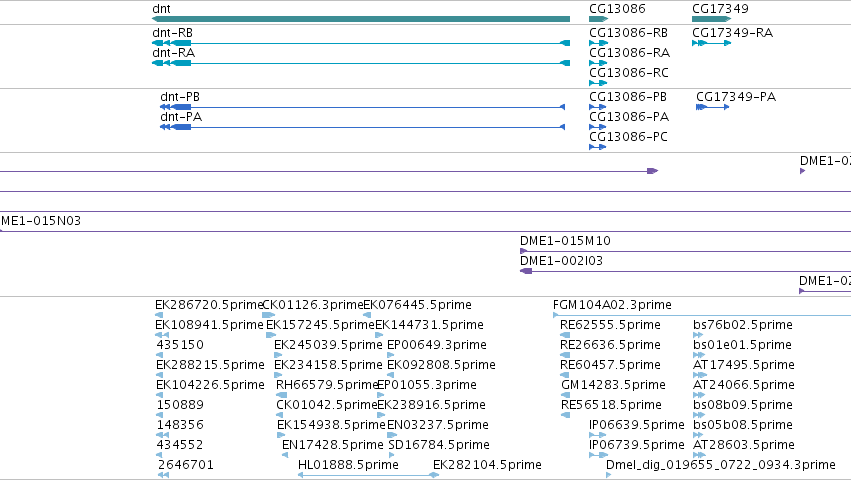Screen dimensions: 851x480
Task: Click the DME1-002I03 clone label
Action: pos(561,261)
